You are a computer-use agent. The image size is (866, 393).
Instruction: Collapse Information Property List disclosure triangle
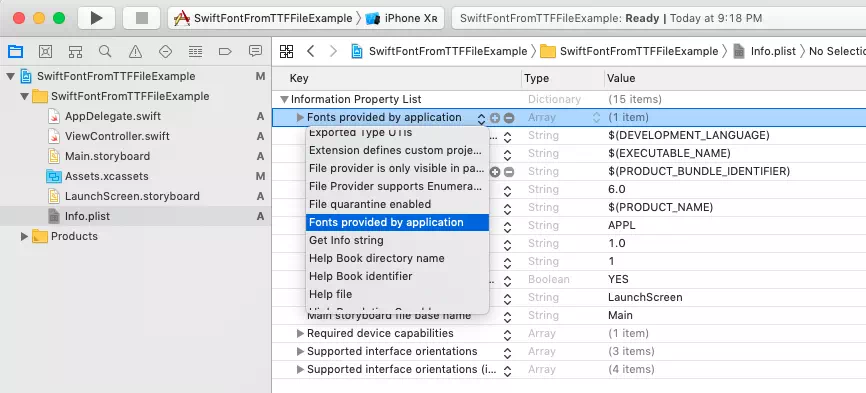(x=284, y=99)
